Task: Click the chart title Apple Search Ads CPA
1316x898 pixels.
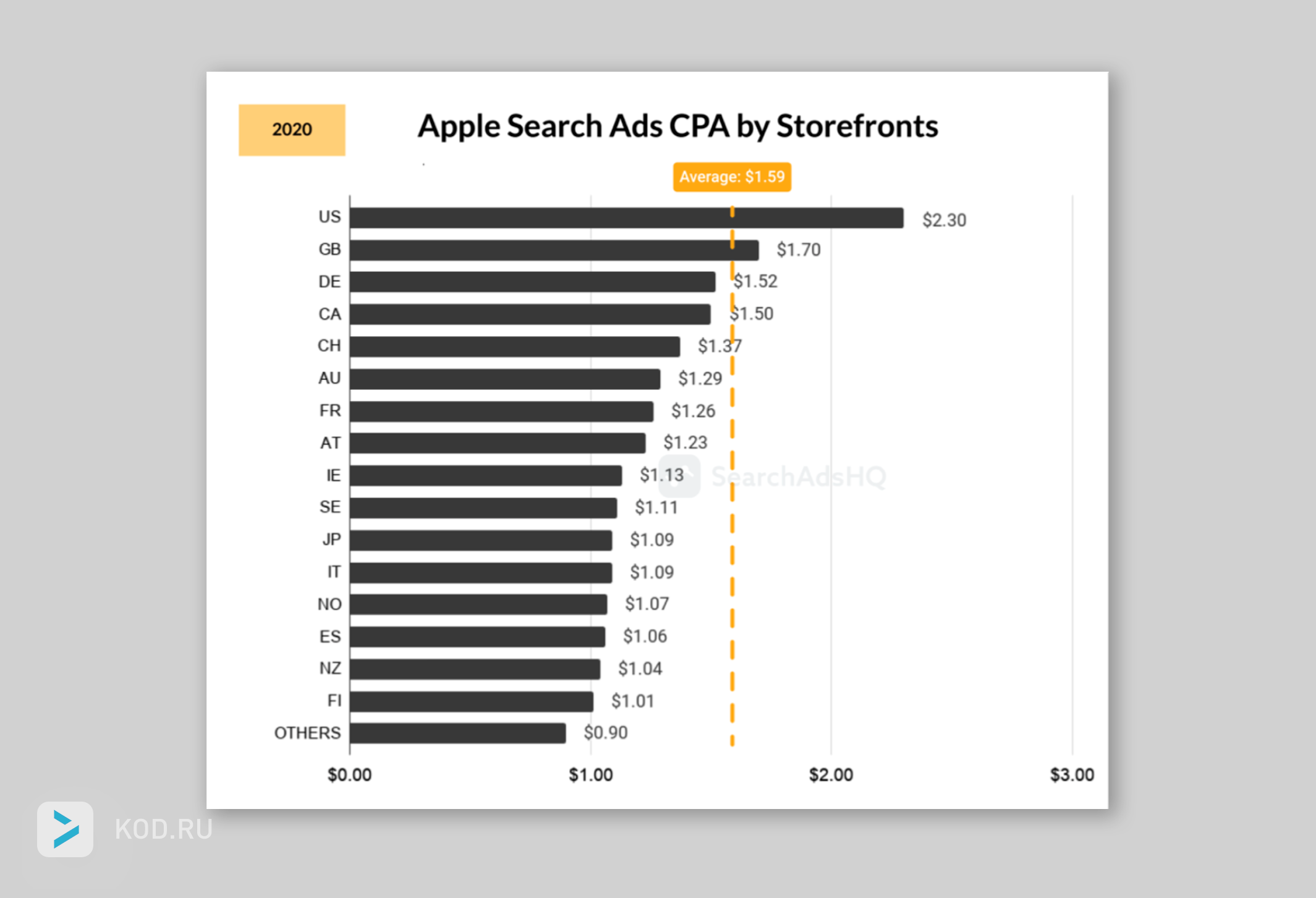Action: pyautogui.click(x=677, y=126)
